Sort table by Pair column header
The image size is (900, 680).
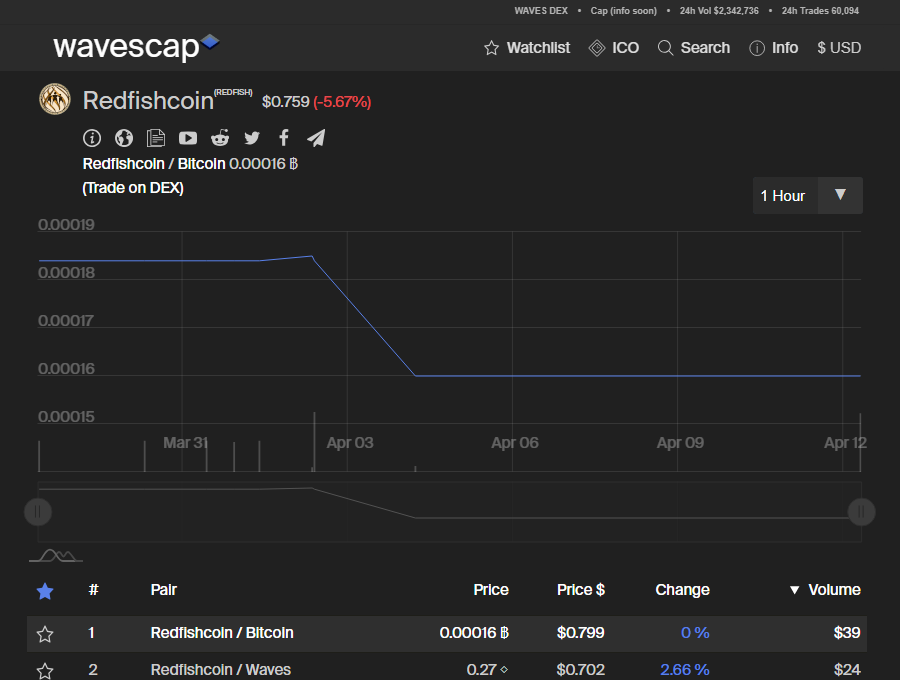pyautogui.click(x=164, y=590)
